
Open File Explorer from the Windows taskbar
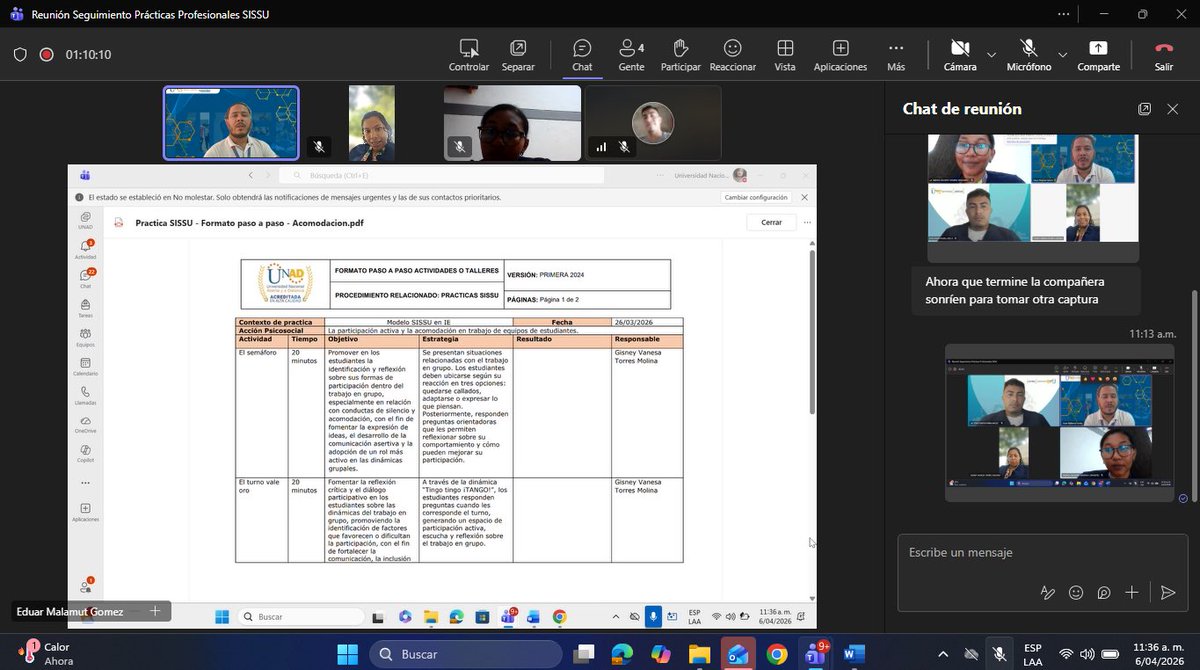[x=700, y=655]
